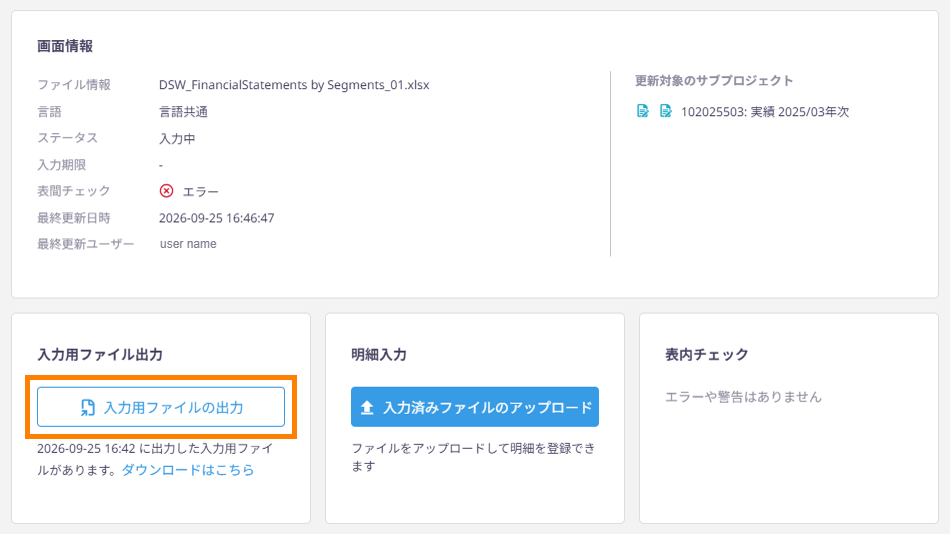The width and height of the screenshot is (950, 534).
Task: Click the 言語共通 value
Action: [183, 112]
